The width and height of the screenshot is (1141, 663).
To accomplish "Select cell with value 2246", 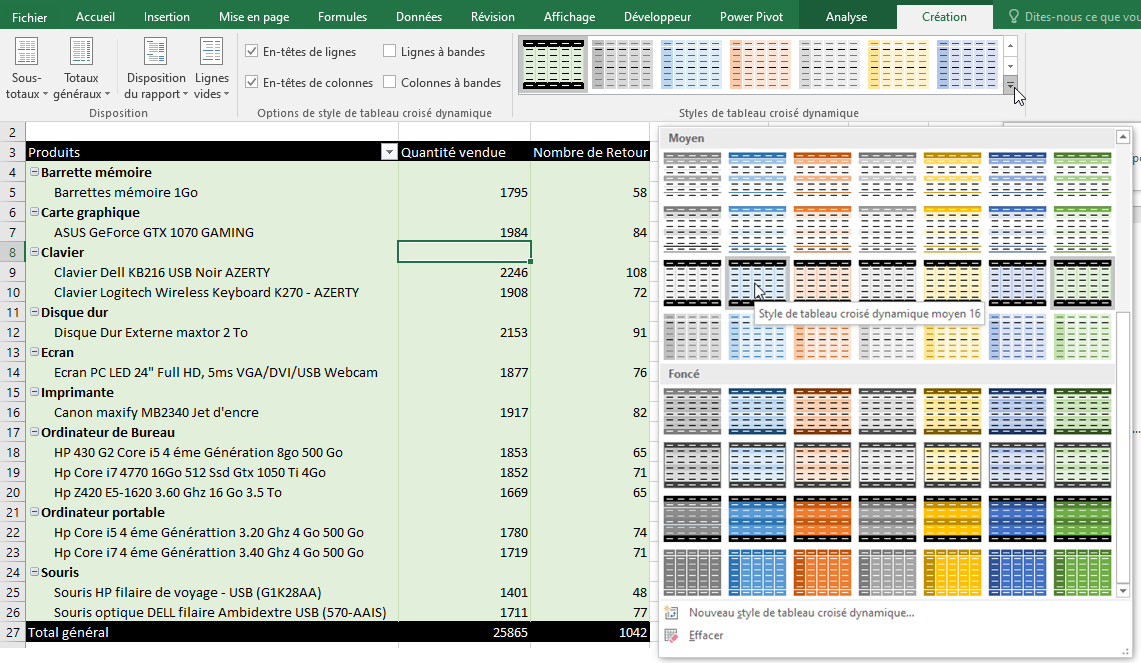I will tap(464, 272).
